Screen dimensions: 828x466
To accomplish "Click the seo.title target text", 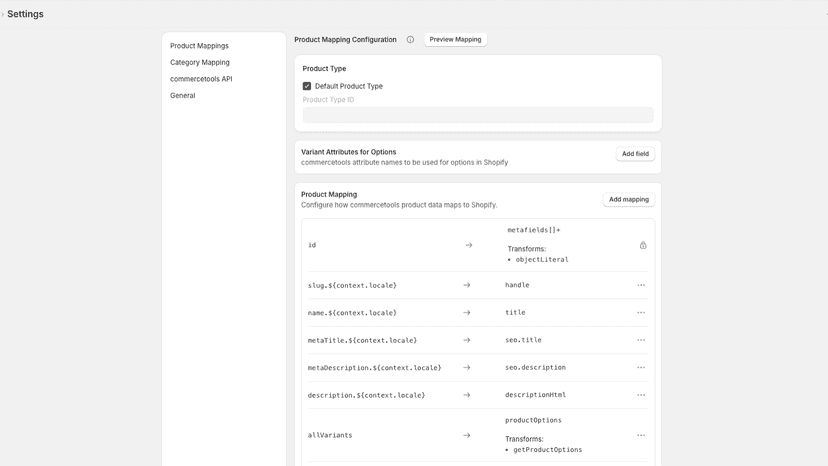I will (x=523, y=340).
